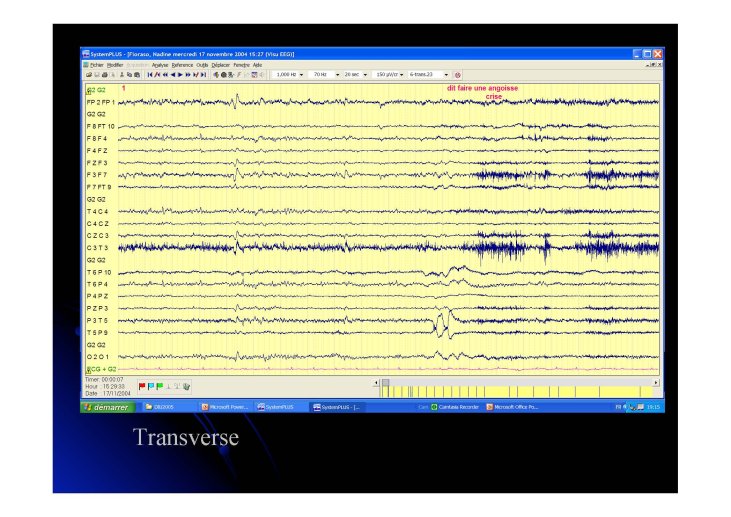Screen dimensions: 731x517
Task: Select the 'dit faire une angoisse crise' annotation
Action: (x=483, y=92)
